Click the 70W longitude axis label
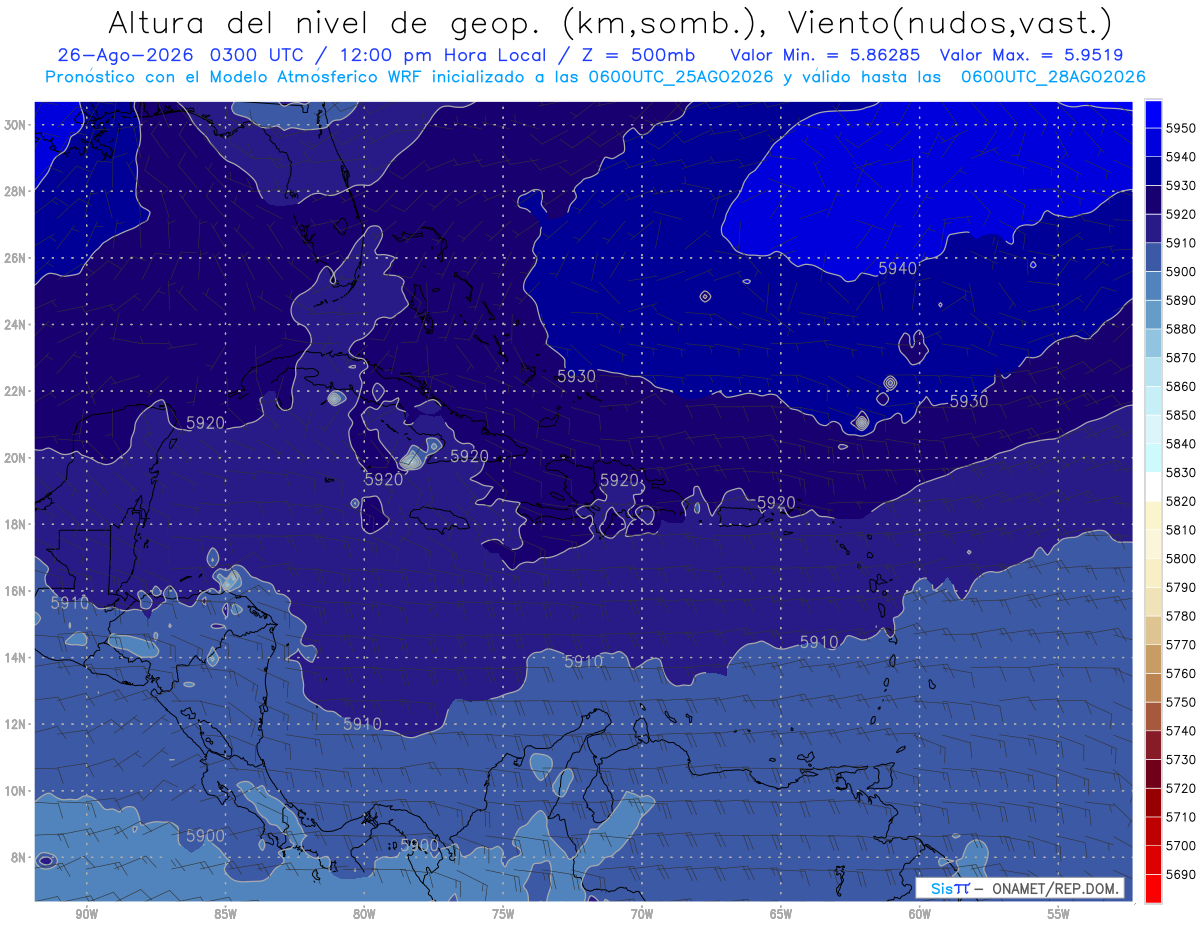This screenshot has height=927, width=1200. 642,915
